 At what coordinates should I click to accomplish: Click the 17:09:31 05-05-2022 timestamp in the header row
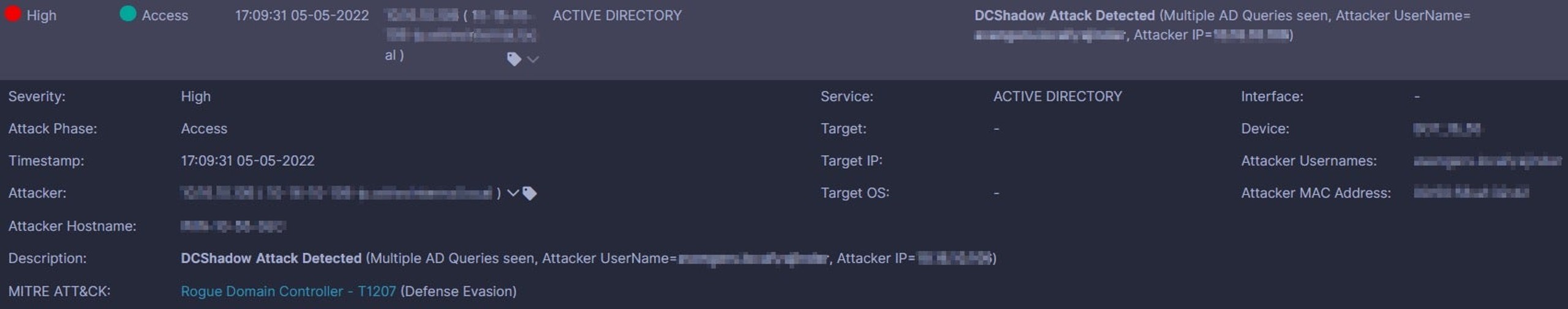(x=302, y=15)
